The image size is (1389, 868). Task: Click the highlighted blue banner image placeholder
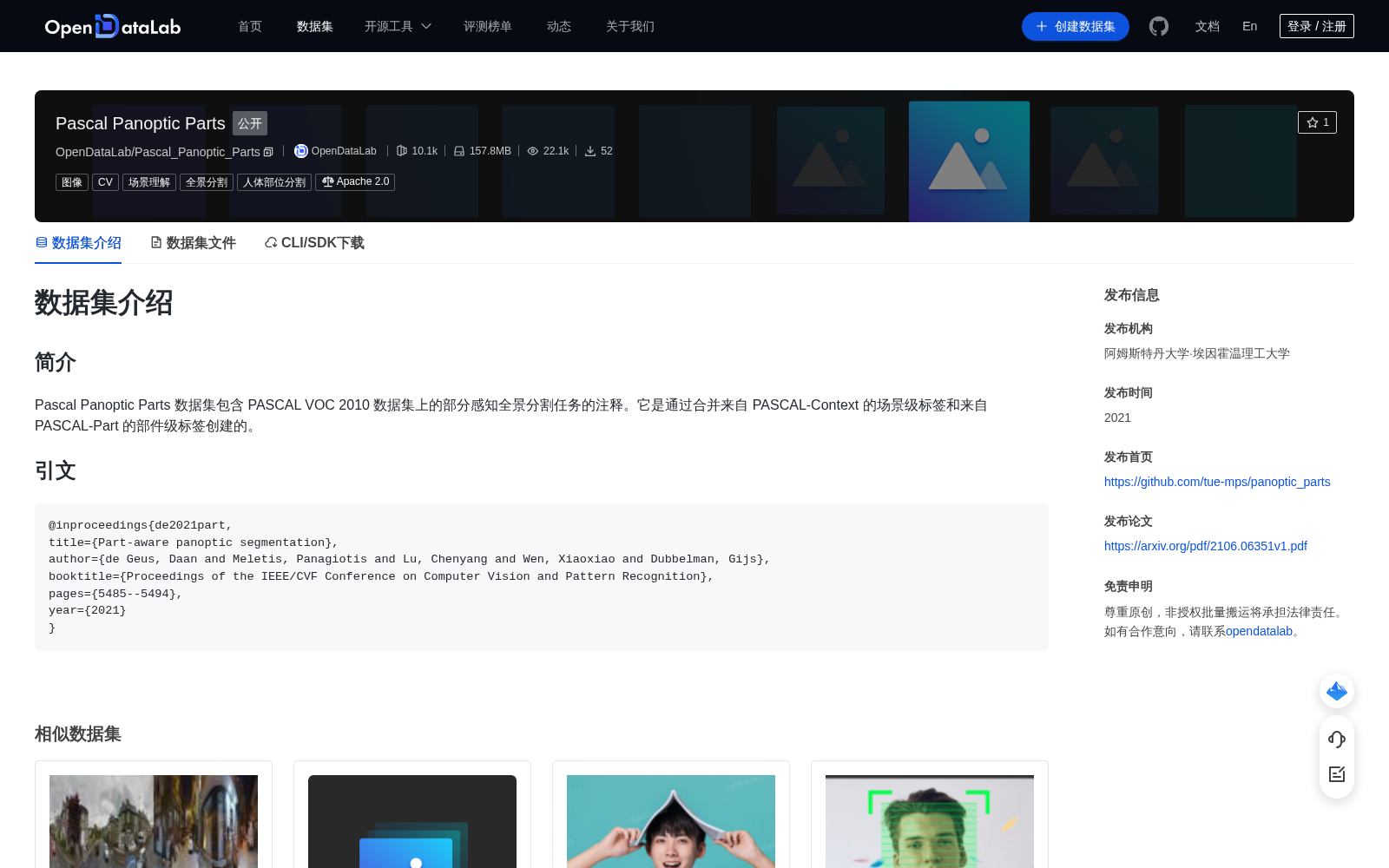coord(969,161)
